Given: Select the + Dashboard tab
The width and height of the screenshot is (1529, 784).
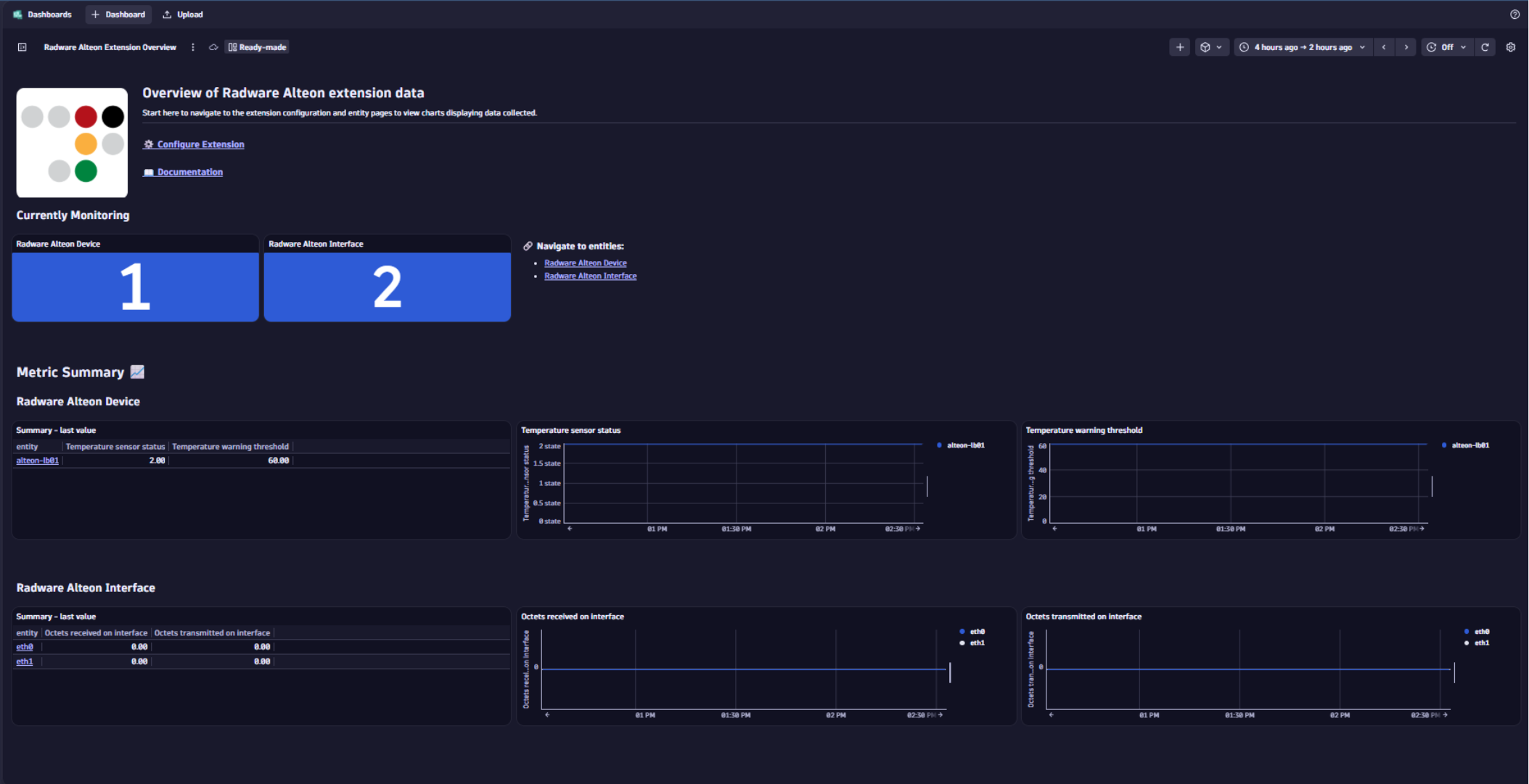Looking at the screenshot, I should (x=118, y=14).
